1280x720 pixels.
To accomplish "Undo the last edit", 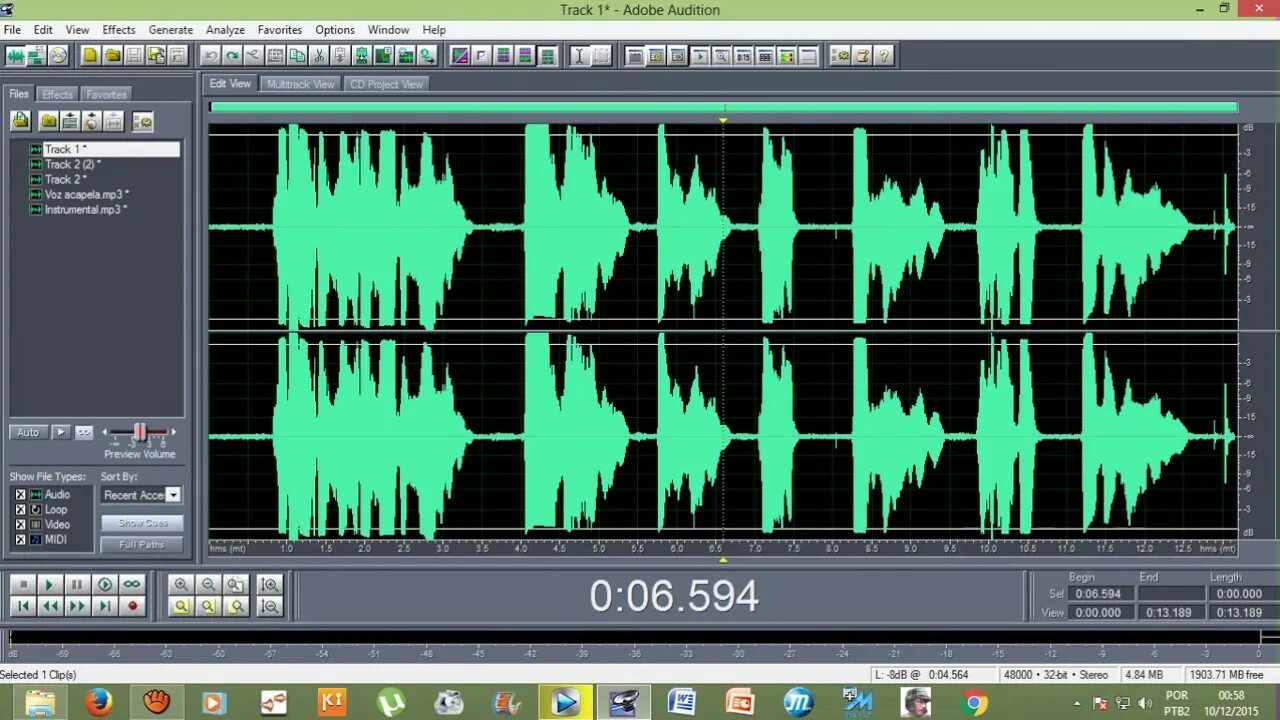I will click(210, 56).
